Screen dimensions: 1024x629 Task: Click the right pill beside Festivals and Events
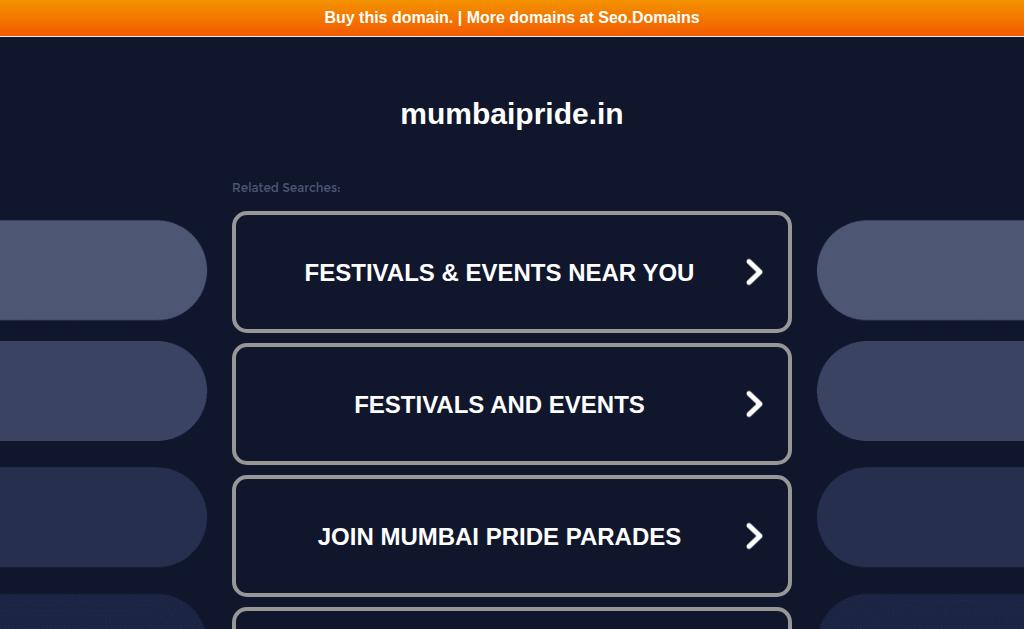922,391
